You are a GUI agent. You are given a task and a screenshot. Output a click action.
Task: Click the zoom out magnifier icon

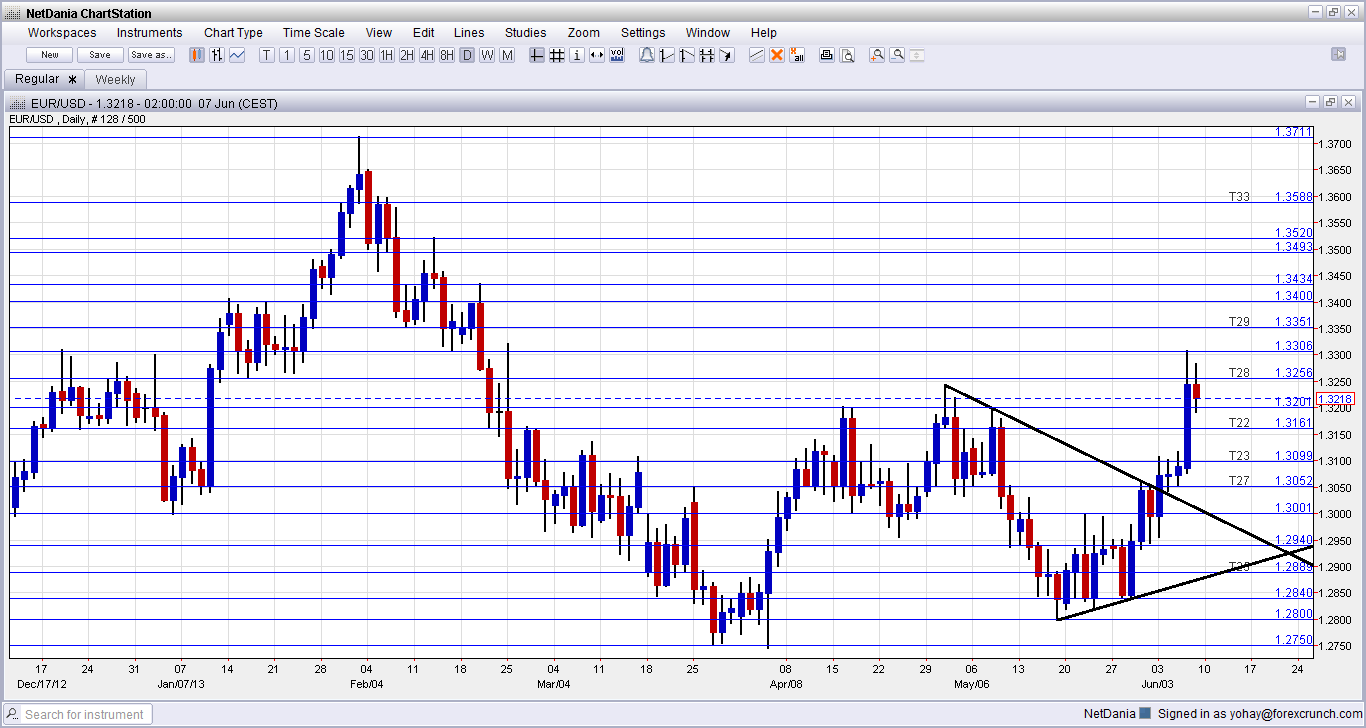[x=897, y=55]
